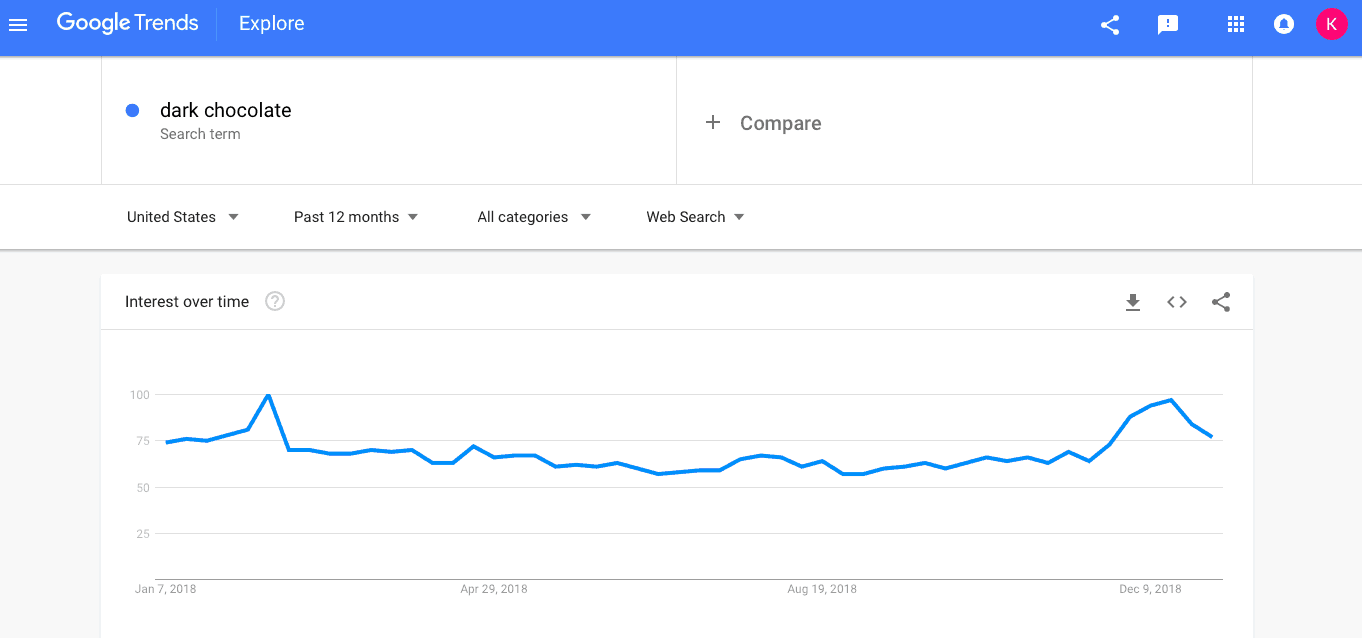
Task: Click the dark chocolate search term
Action: (x=226, y=111)
